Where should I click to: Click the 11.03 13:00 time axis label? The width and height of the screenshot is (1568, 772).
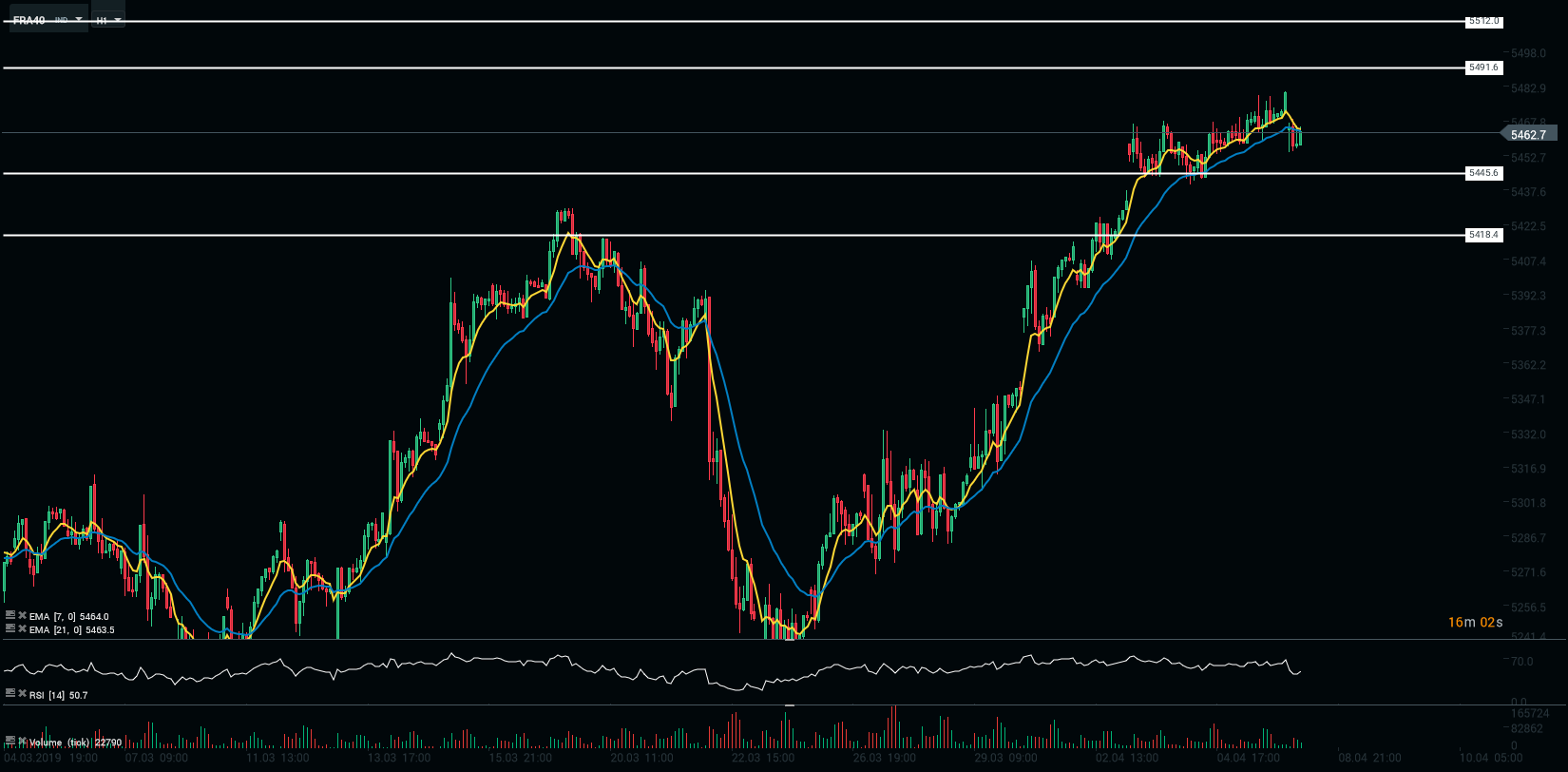pyautogui.click(x=277, y=759)
